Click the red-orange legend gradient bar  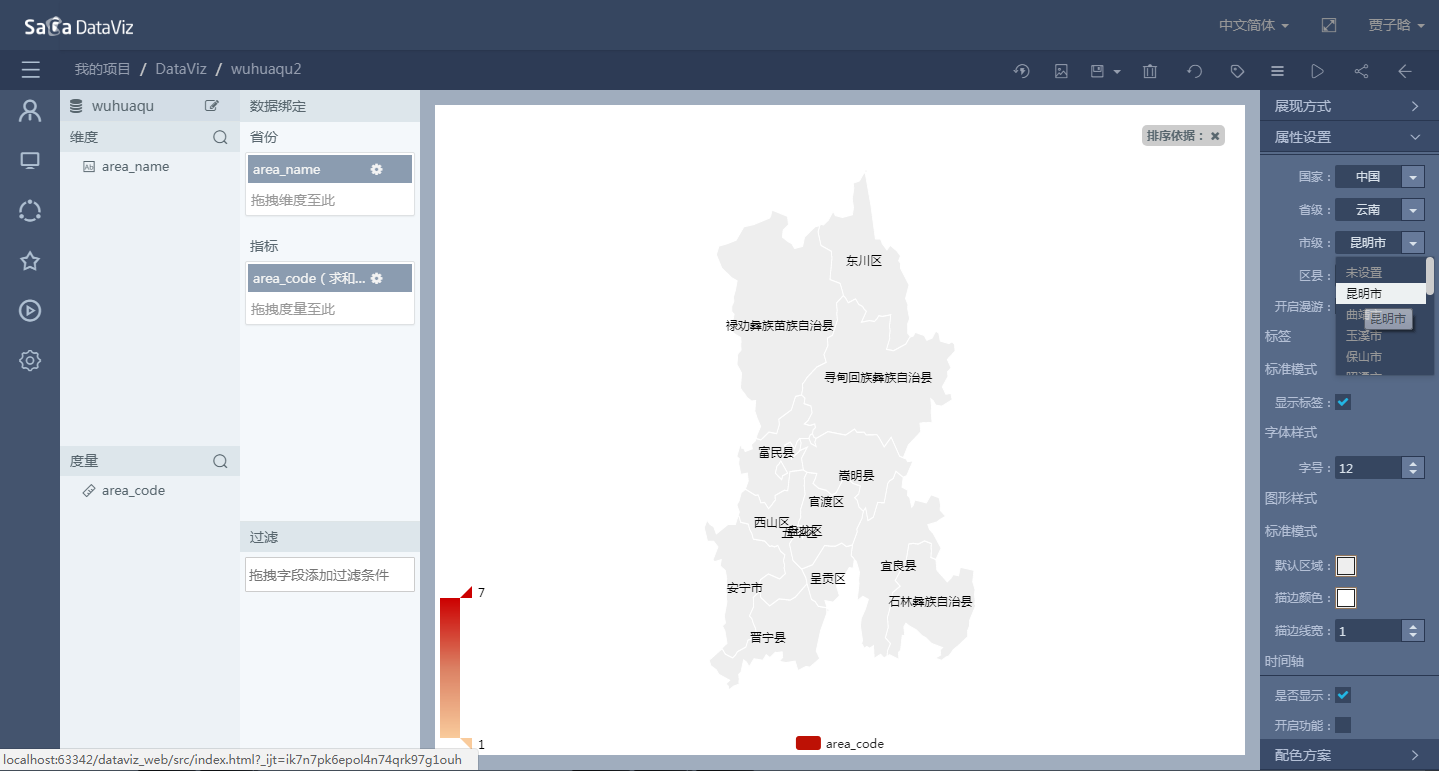449,668
